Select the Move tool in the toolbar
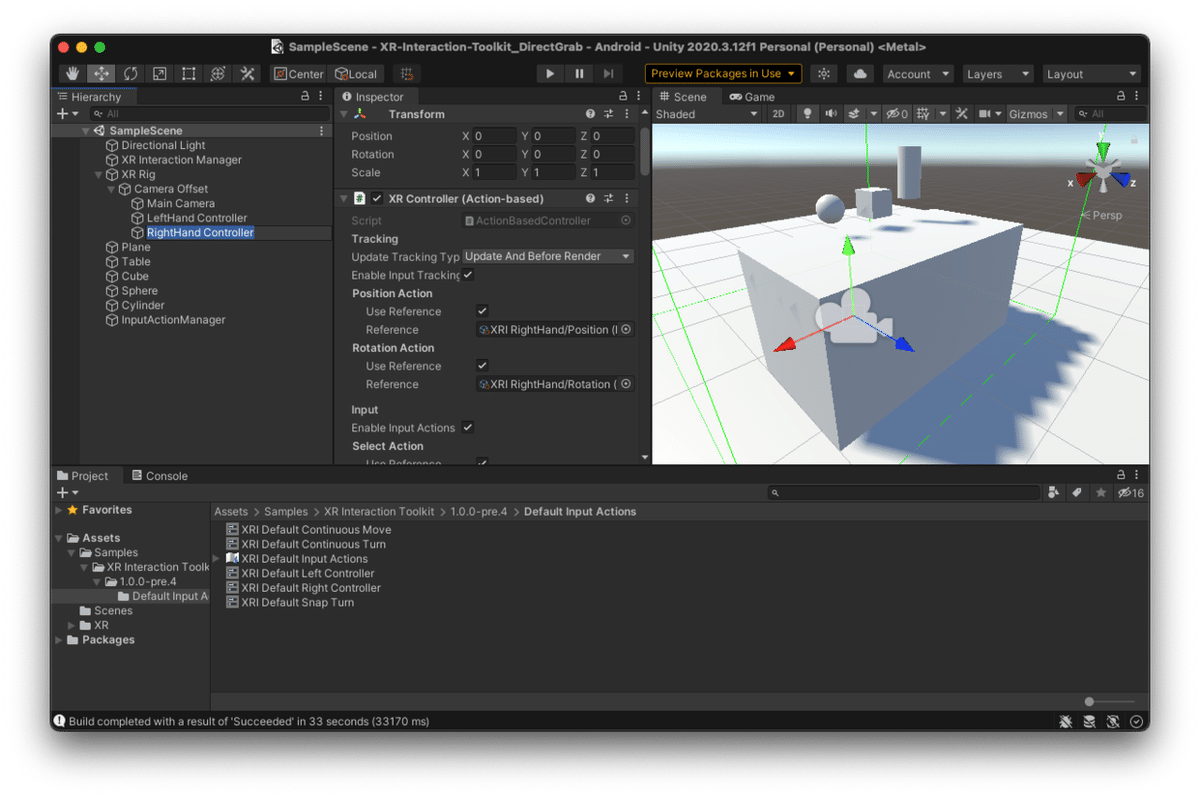 [x=101, y=74]
